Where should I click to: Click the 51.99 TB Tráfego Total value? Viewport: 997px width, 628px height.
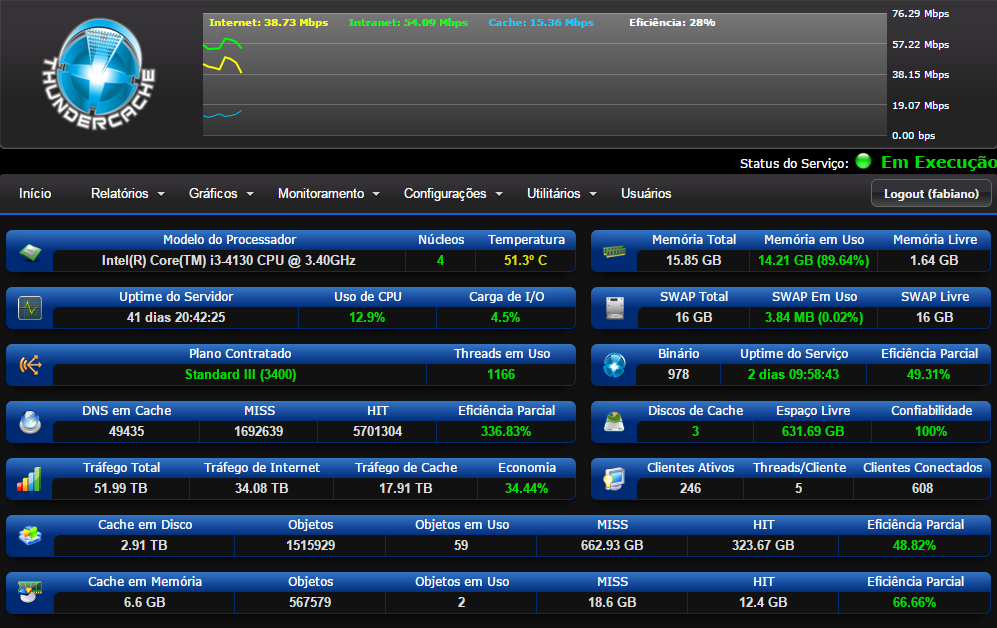click(x=121, y=488)
